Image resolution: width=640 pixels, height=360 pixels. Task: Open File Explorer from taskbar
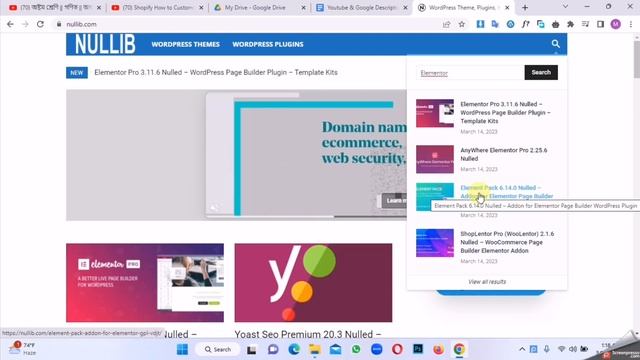[315, 349]
